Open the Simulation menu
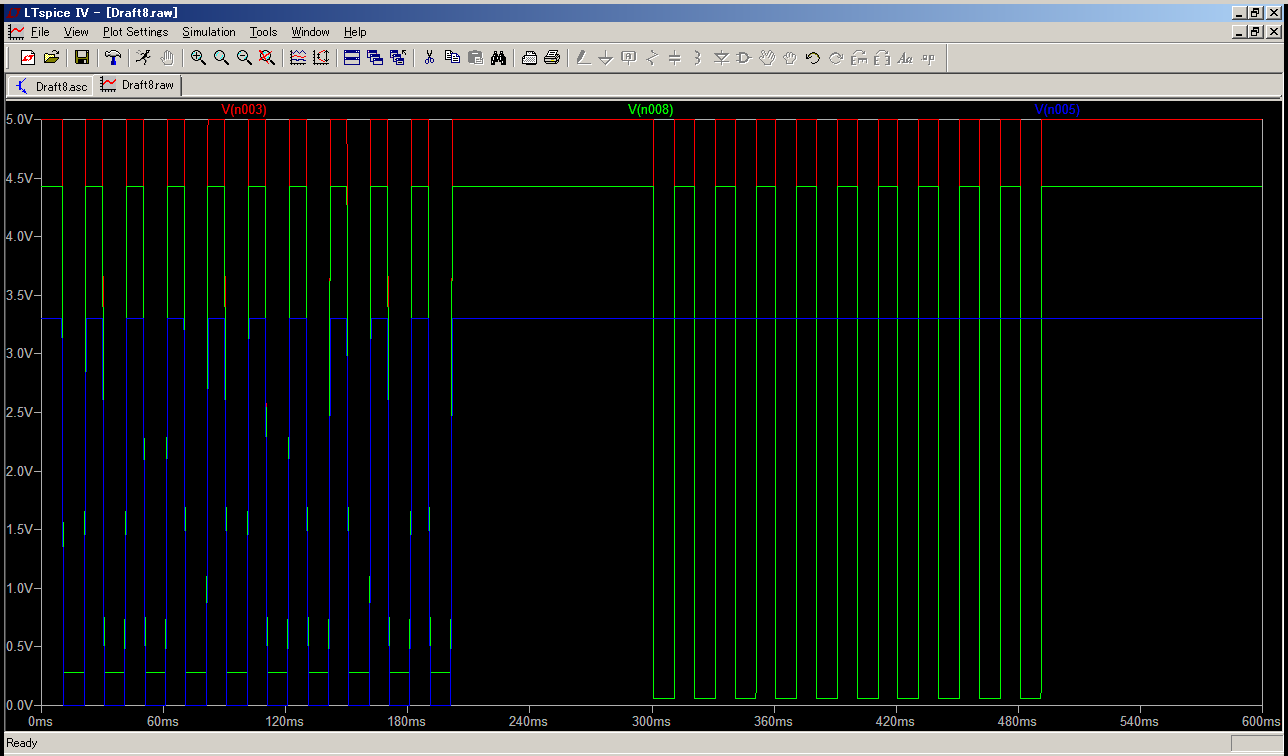The image size is (1288, 756). (x=208, y=32)
